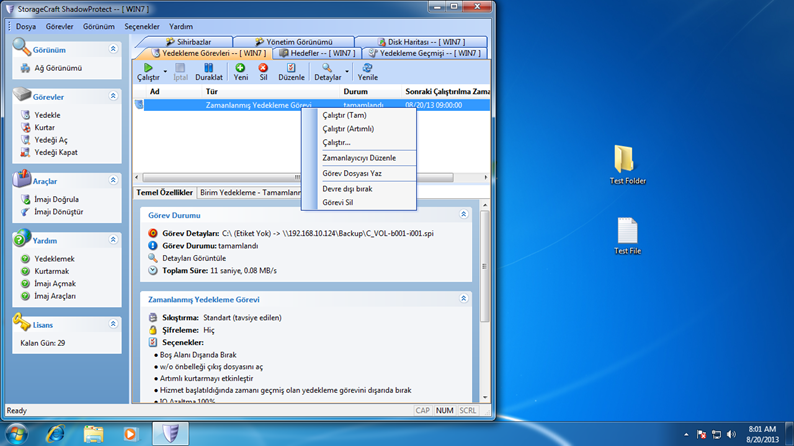Click the Tür column header
The width and height of the screenshot is (794, 446).
click(x=270, y=92)
